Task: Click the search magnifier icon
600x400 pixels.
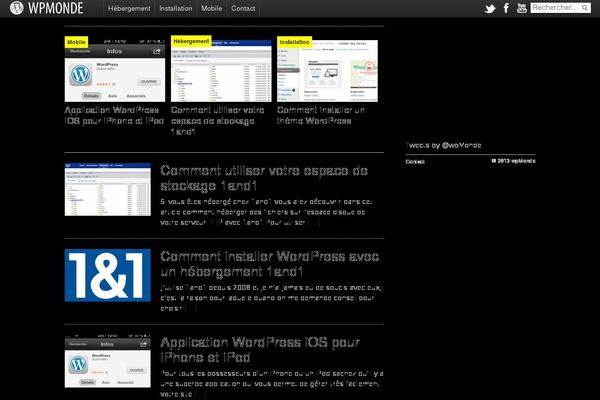Action: tap(585, 8)
